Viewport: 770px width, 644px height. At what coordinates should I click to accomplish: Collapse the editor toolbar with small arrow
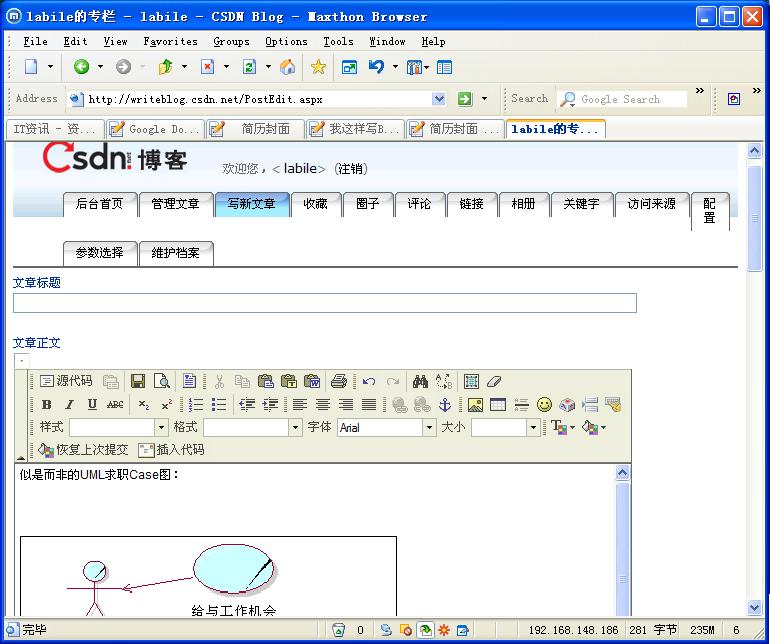point(21,456)
